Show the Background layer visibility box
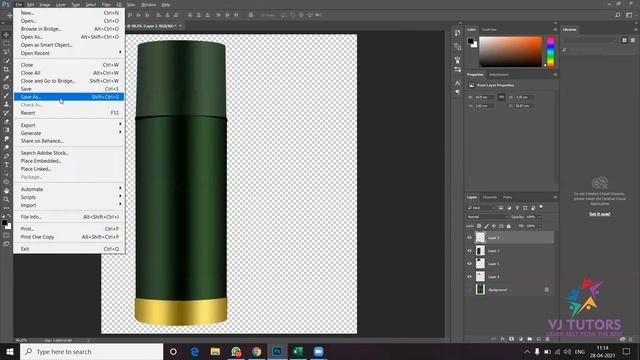The width and height of the screenshot is (640, 360). click(469, 290)
